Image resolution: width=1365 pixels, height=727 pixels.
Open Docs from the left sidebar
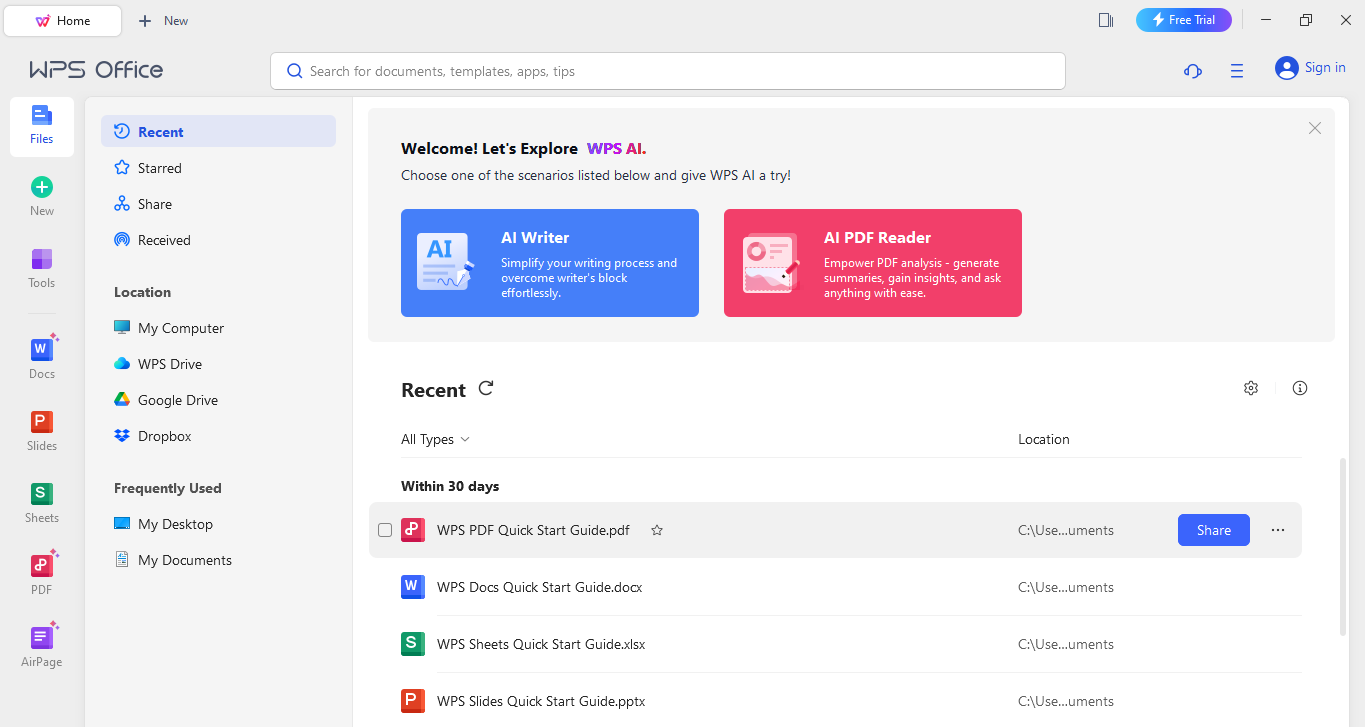[42, 358]
